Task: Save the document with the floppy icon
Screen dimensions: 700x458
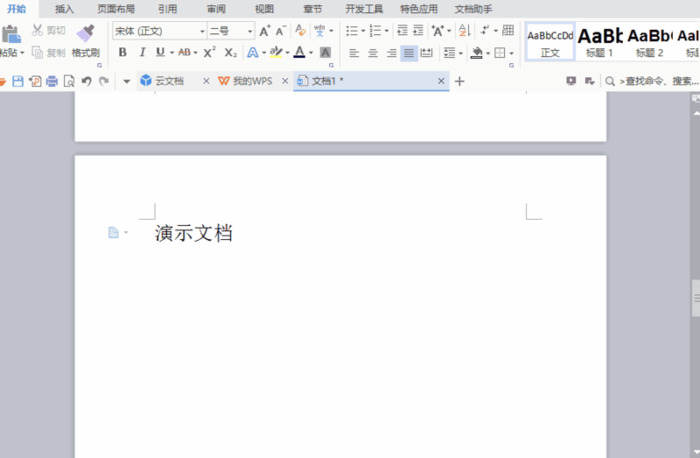Action: [x=18, y=81]
